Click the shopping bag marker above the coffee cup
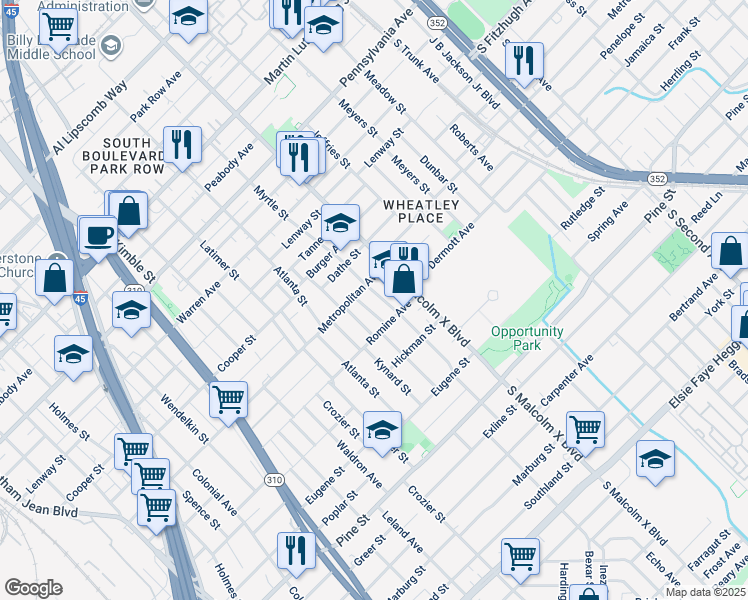Image resolution: width=748 pixels, height=600 pixels. tap(129, 212)
